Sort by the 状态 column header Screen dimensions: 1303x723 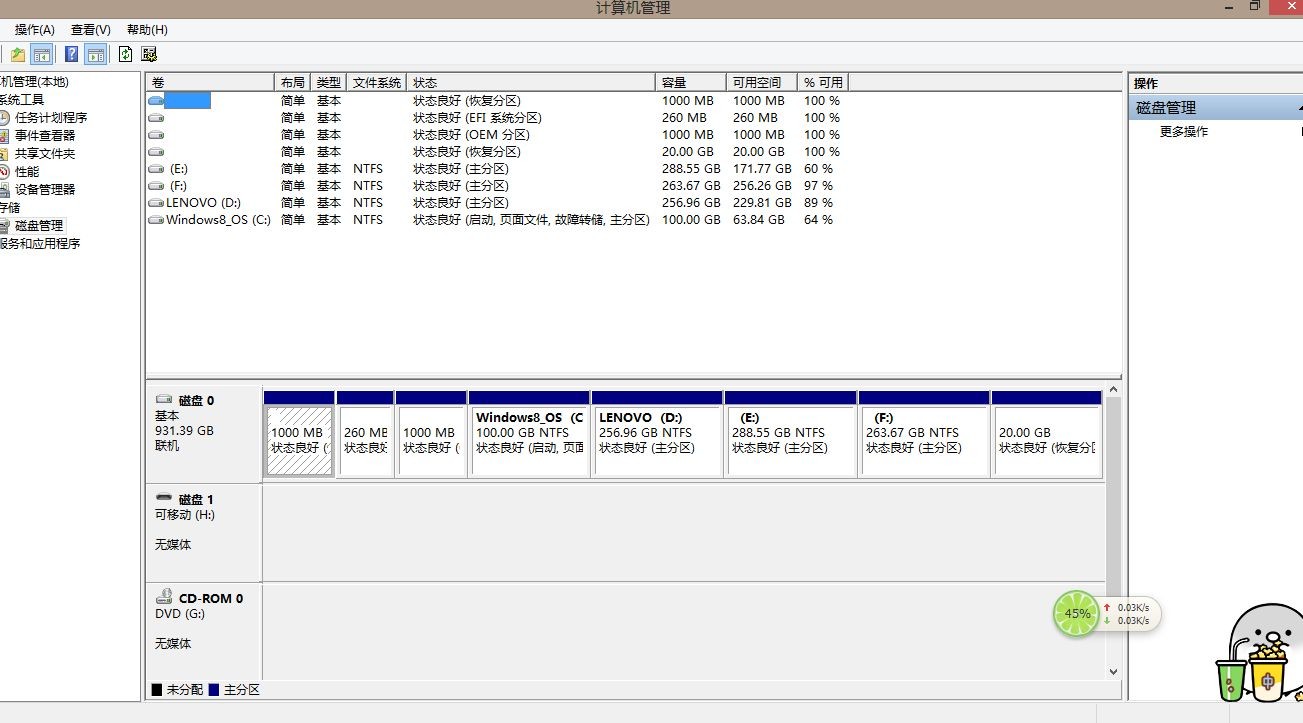coord(531,82)
